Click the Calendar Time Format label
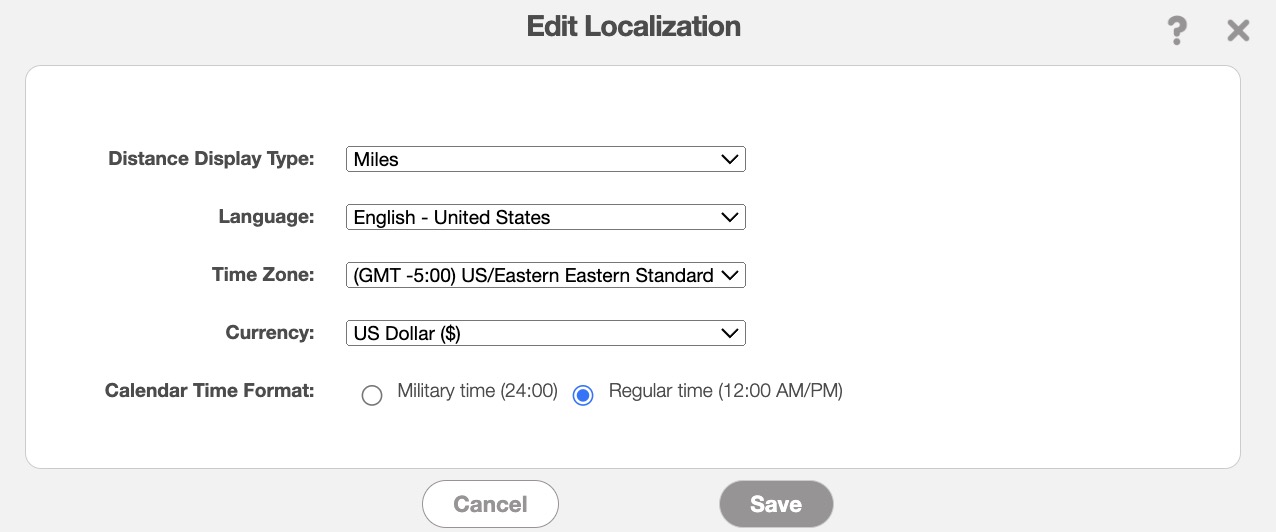 point(209,391)
